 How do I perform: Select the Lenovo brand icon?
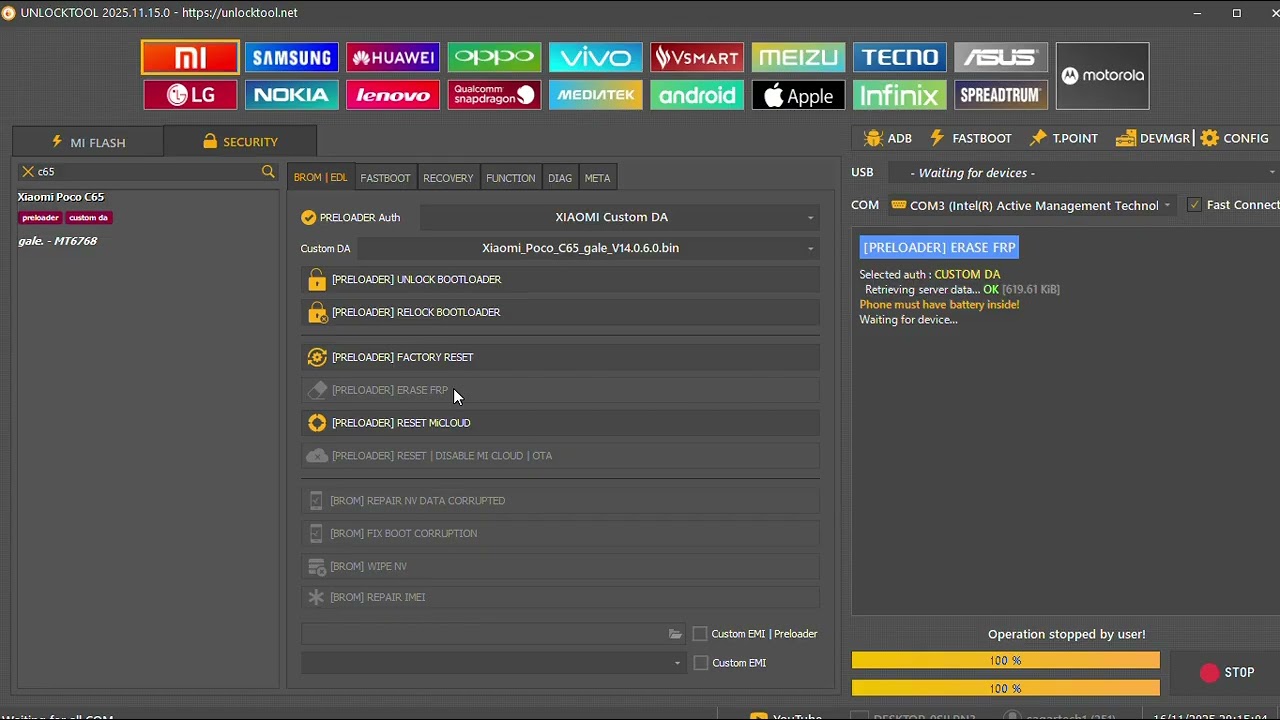(393, 95)
